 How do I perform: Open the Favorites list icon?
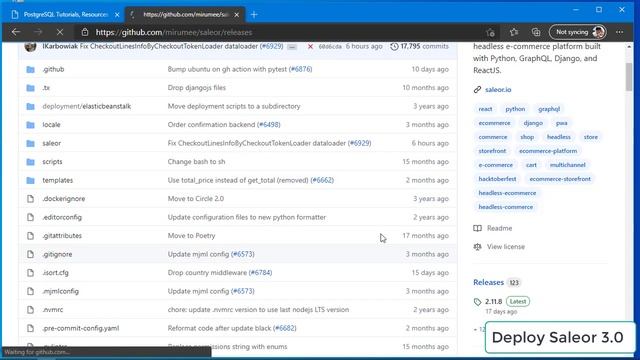click(x=513, y=32)
